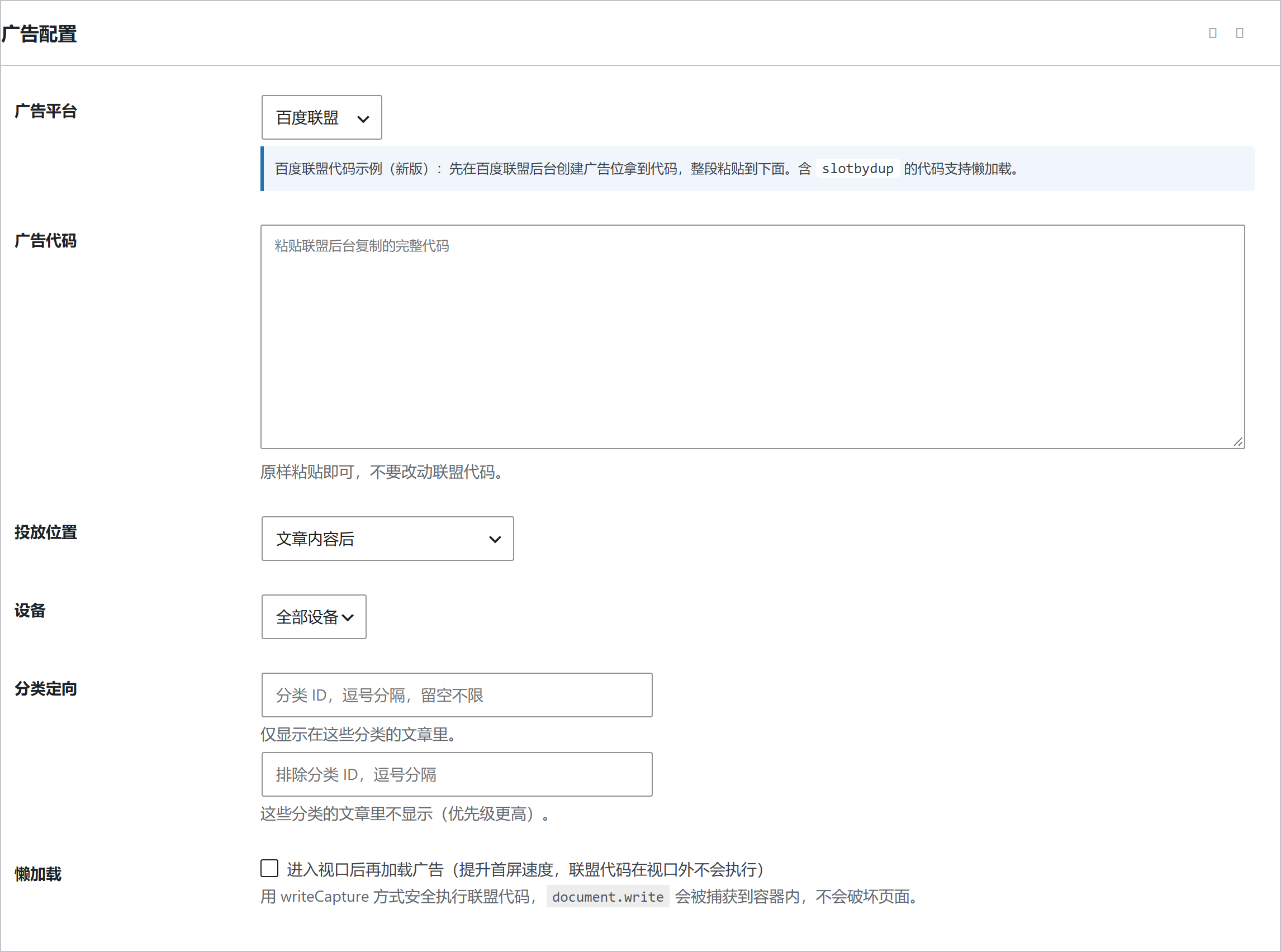Viewport: 1281px width, 952px height.
Task: Open the 广告平台 dropdown showing 百度联盟
Action: 322,117
